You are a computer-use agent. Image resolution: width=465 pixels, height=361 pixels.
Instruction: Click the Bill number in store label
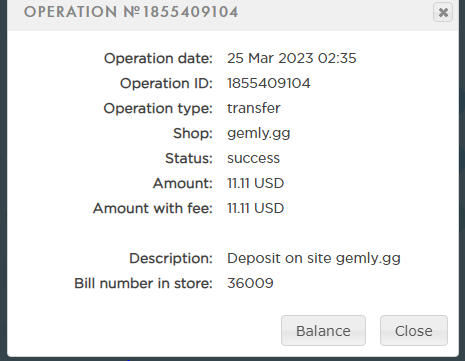pyautogui.click(x=143, y=283)
